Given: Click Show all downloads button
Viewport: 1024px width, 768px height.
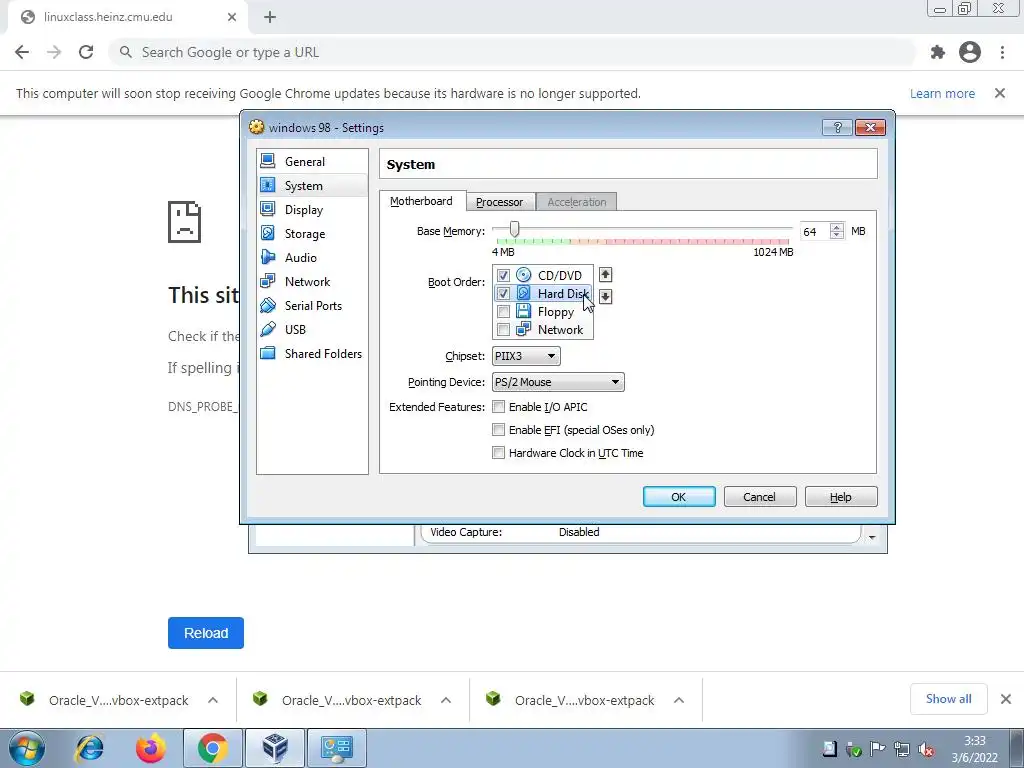Looking at the screenshot, I should pyautogui.click(x=948, y=699).
